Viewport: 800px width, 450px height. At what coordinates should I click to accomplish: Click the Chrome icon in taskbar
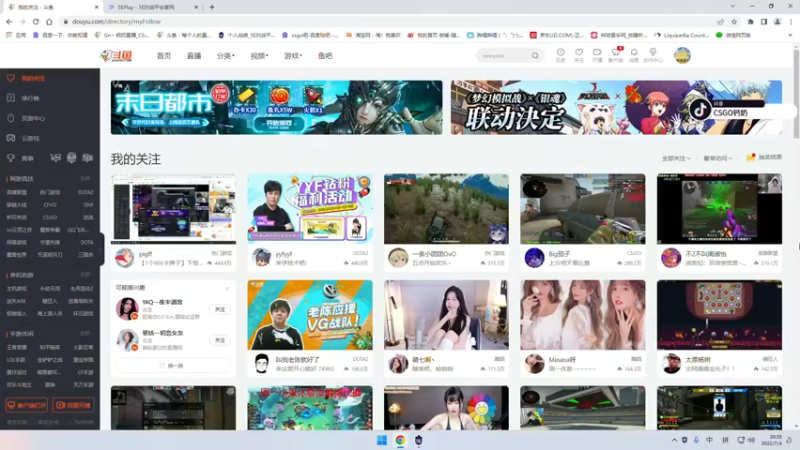tap(401, 440)
